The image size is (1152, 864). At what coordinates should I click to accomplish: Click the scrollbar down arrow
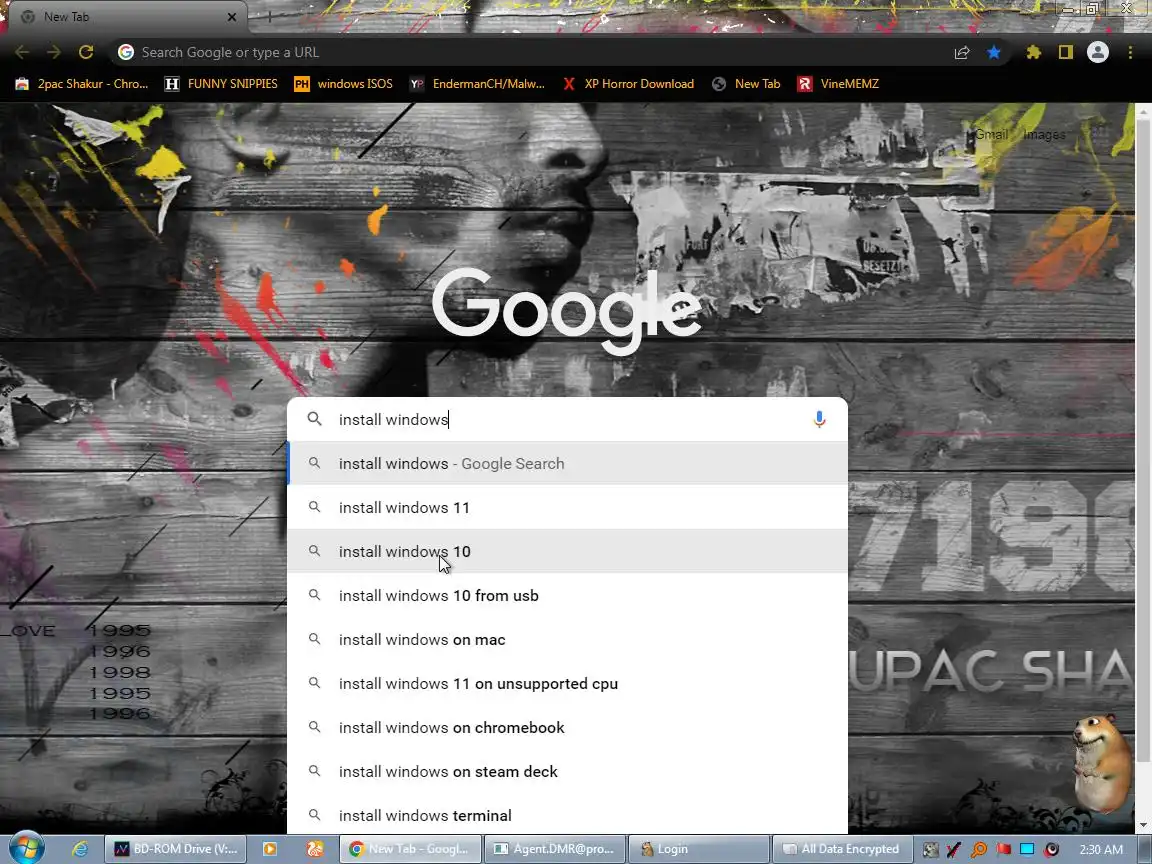pos(1142,826)
